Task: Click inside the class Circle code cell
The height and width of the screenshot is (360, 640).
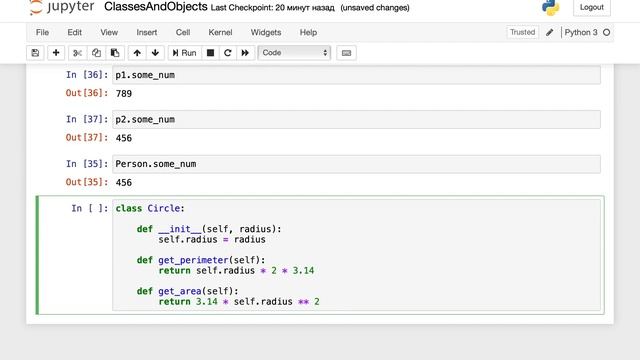Action: pyautogui.click(x=356, y=255)
